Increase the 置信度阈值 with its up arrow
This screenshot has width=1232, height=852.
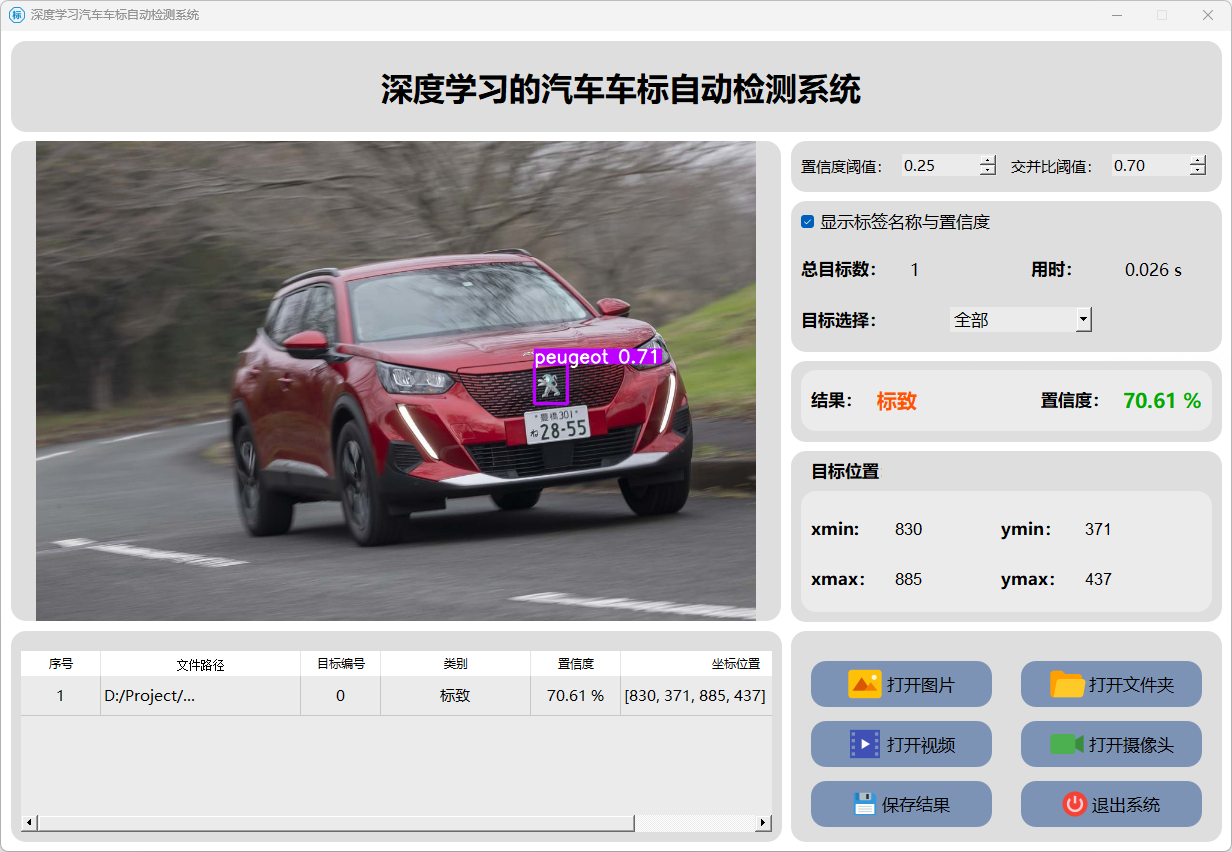coord(988,161)
